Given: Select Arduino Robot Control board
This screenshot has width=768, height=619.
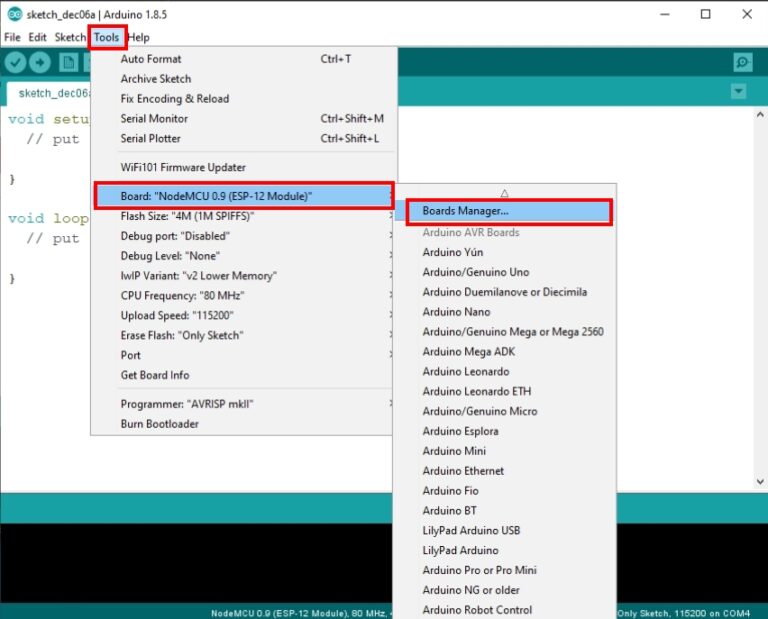Looking at the screenshot, I should (x=505, y=610).
